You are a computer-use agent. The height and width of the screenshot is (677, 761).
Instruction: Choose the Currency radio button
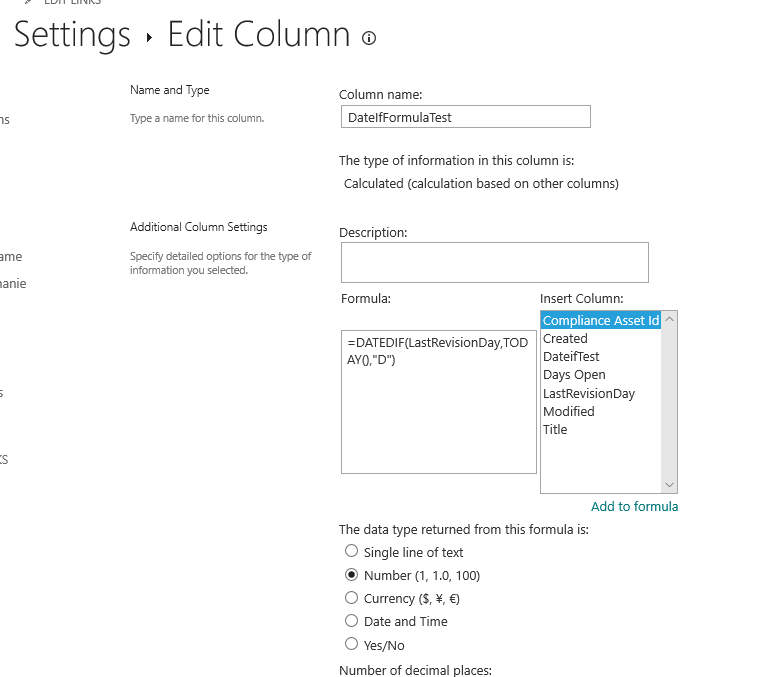pos(351,597)
